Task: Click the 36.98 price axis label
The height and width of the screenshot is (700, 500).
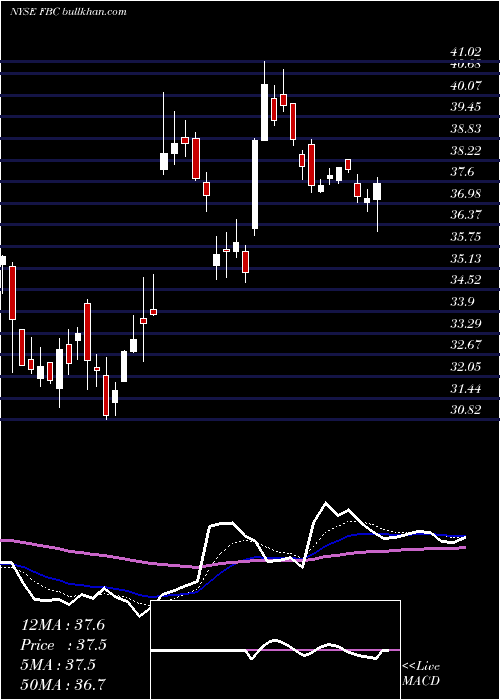Action: click(466, 194)
